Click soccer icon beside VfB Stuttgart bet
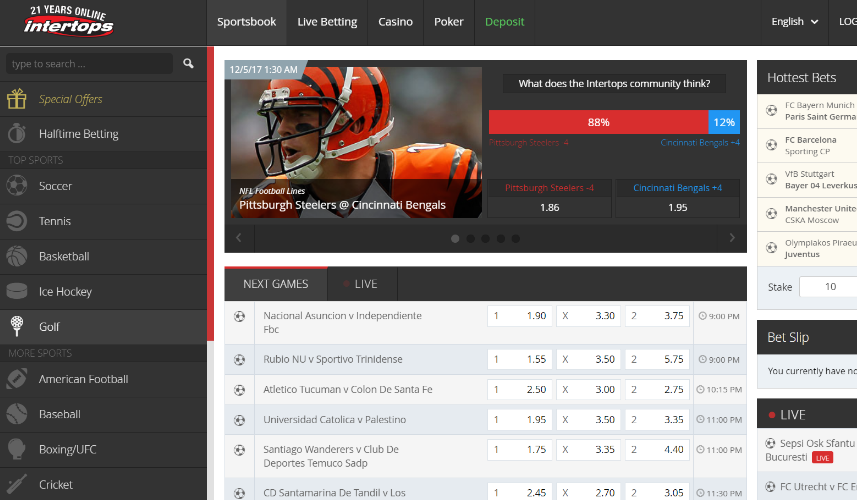This screenshot has width=857, height=500. 771,179
